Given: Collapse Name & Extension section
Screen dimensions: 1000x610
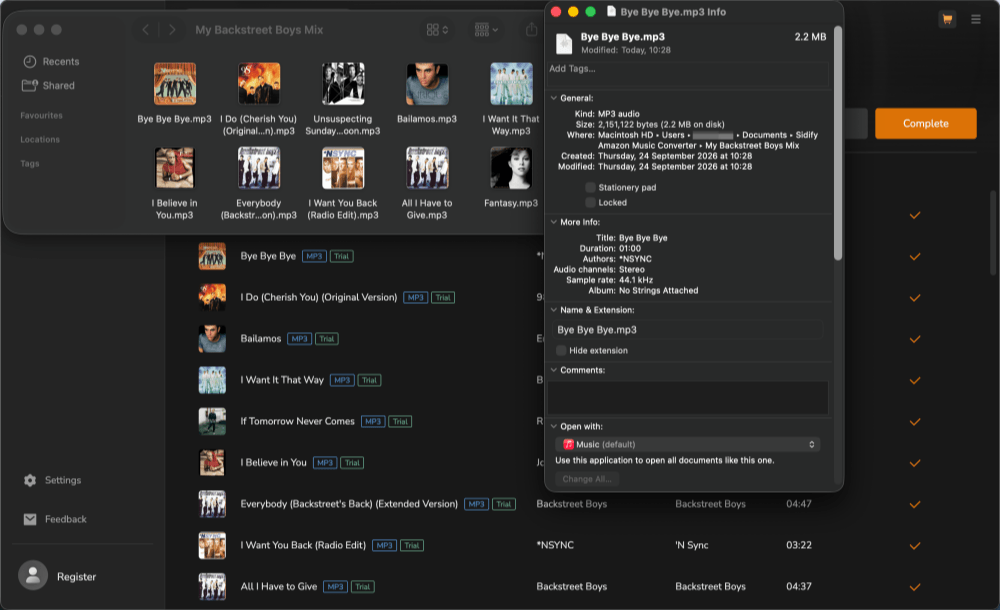Looking at the screenshot, I should click(x=554, y=309).
